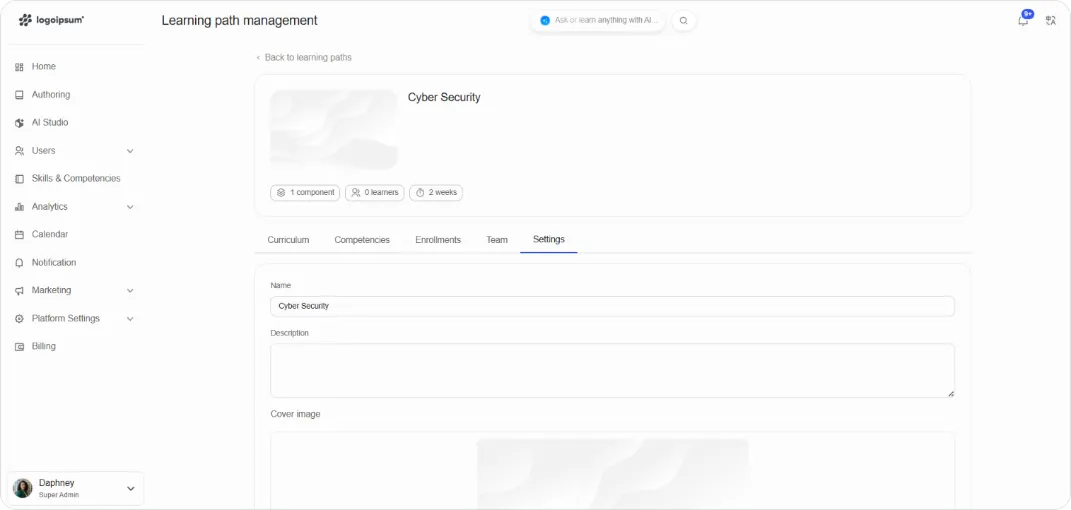Image resolution: width=1071 pixels, height=510 pixels.
Task: Click the search magnifier button
Action: click(684, 20)
